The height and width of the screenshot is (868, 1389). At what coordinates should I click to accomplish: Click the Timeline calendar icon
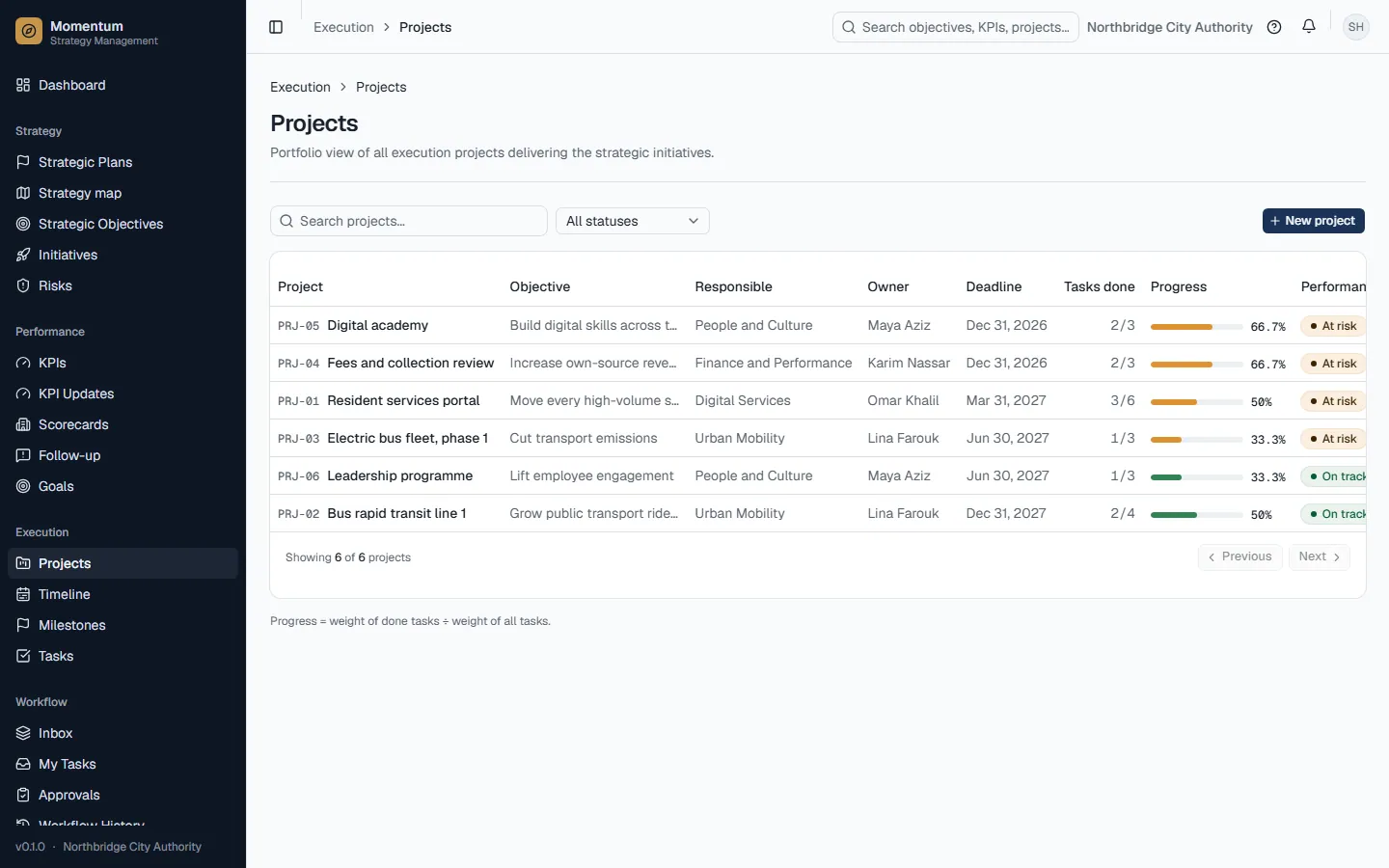click(23, 594)
